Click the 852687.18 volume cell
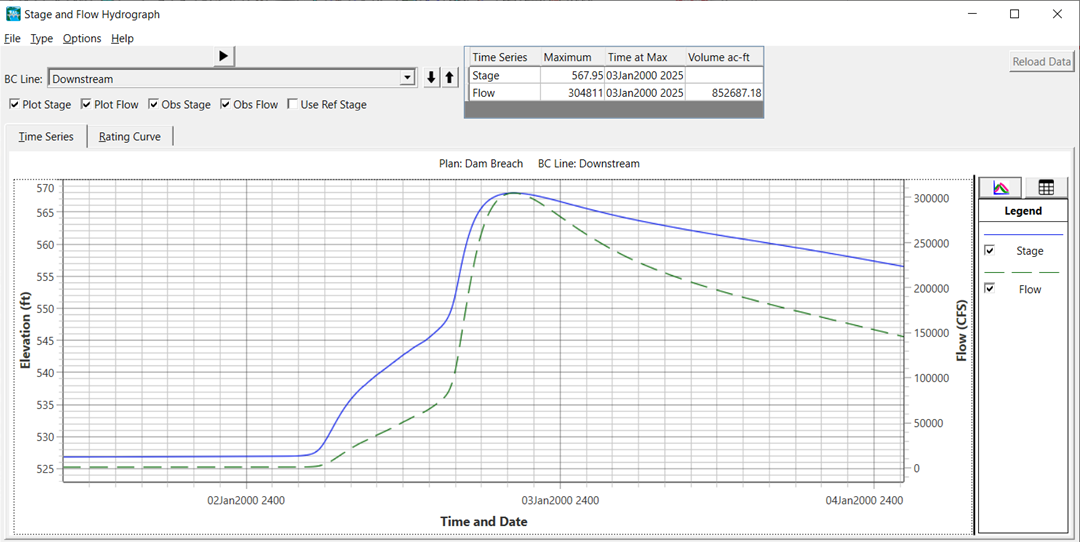 (725, 92)
